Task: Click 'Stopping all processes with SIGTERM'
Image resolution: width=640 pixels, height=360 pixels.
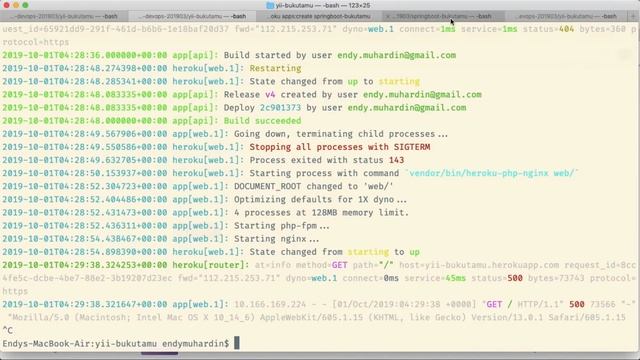Action: (340, 147)
